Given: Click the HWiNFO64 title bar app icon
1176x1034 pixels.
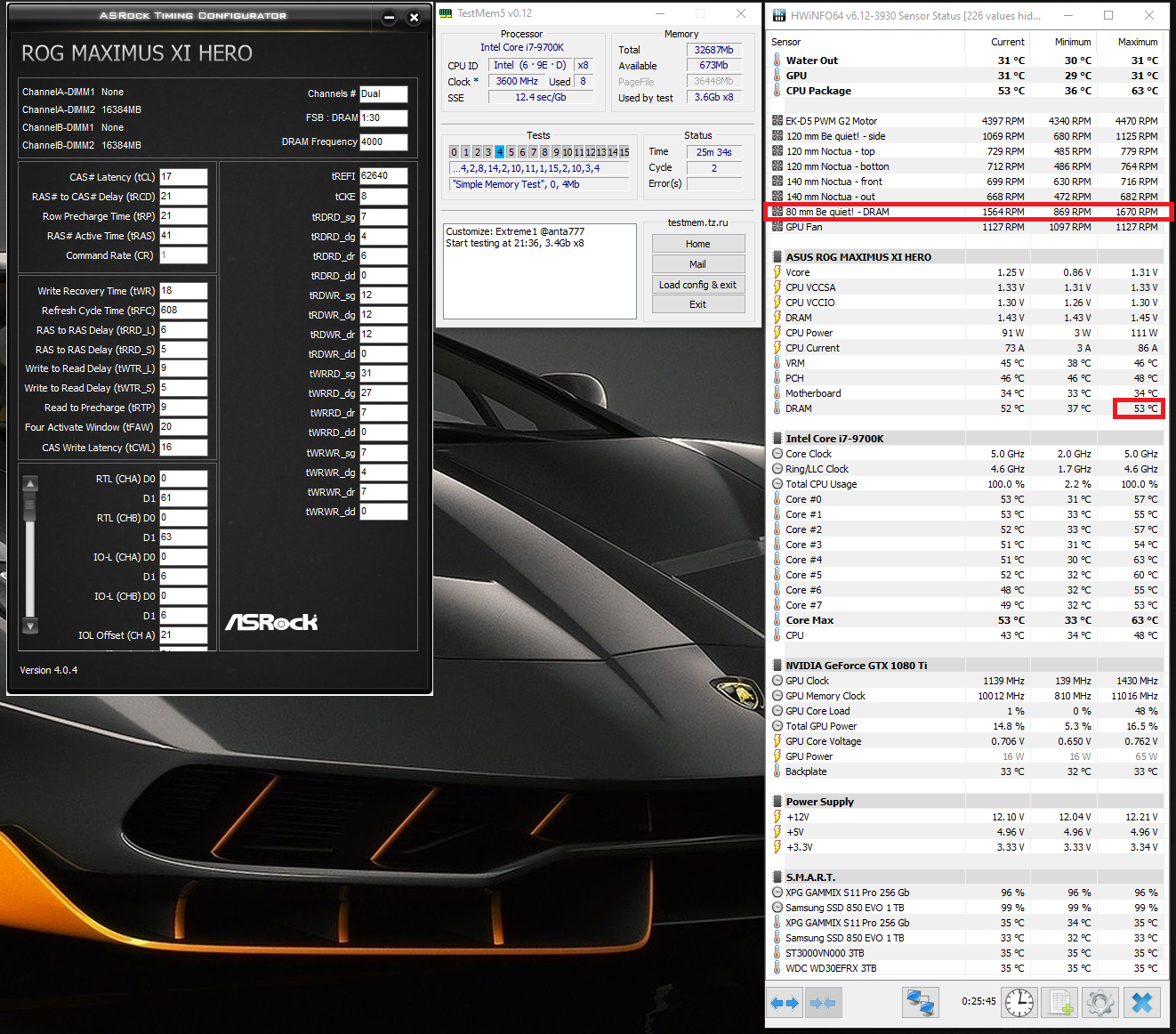Looking at the screenshot, I should pos(779,15).
